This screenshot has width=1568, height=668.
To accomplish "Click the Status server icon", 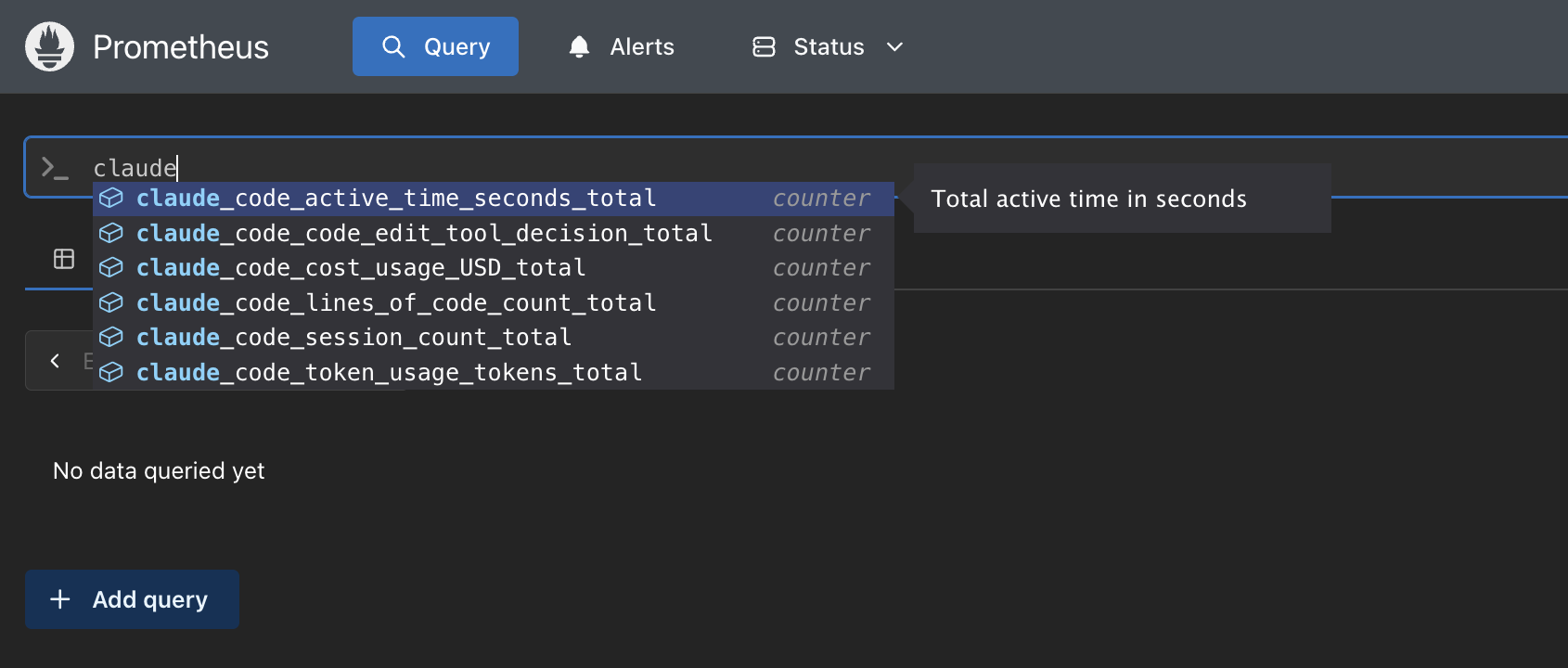I will (x=764, y=46).
